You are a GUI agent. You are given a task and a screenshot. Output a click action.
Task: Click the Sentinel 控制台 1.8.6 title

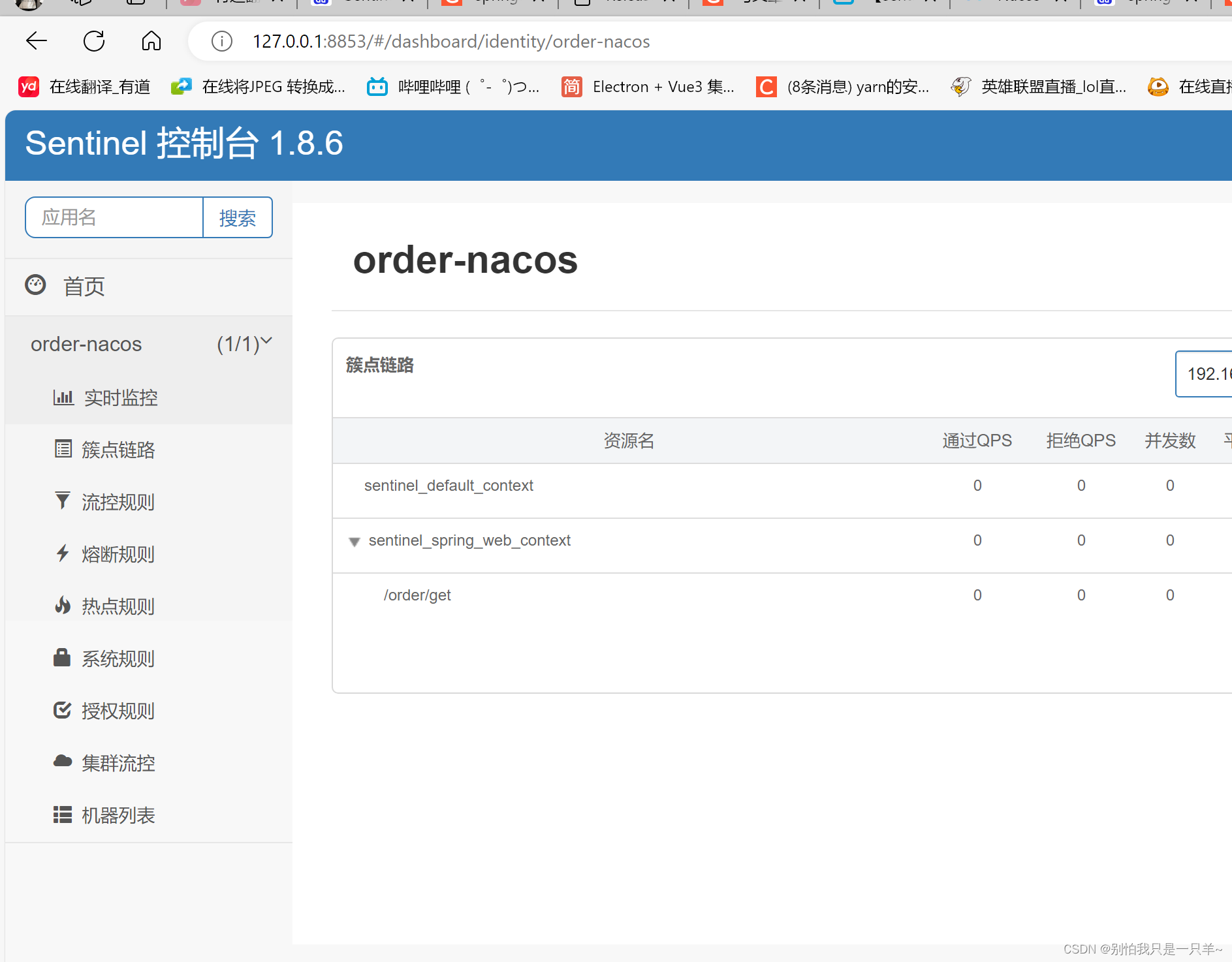(184, 143)
